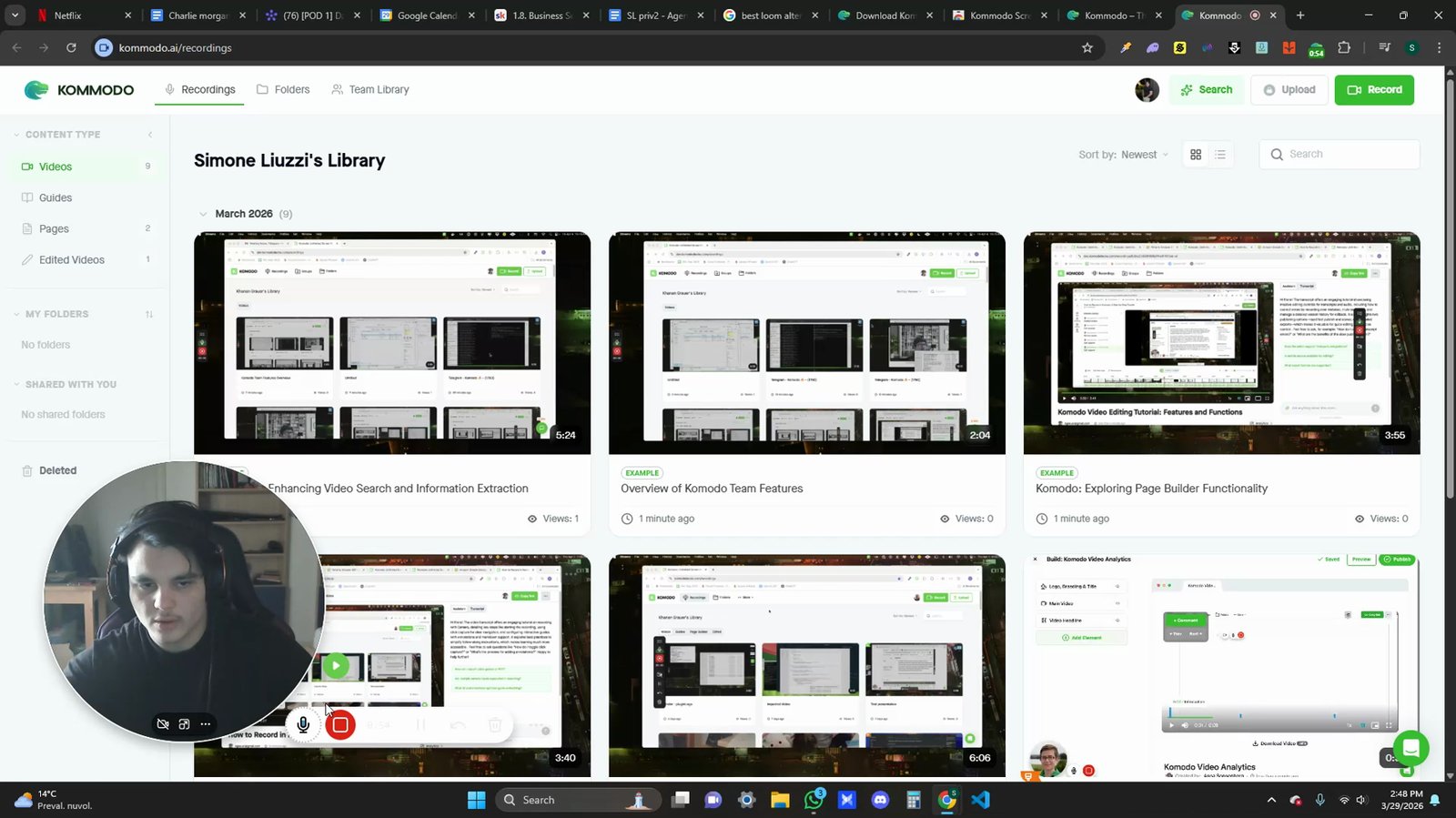Stop the recording with the red stop button
Image resolution: width=1456 pixels, height=818 pixels.
click(x=340, y=724)
